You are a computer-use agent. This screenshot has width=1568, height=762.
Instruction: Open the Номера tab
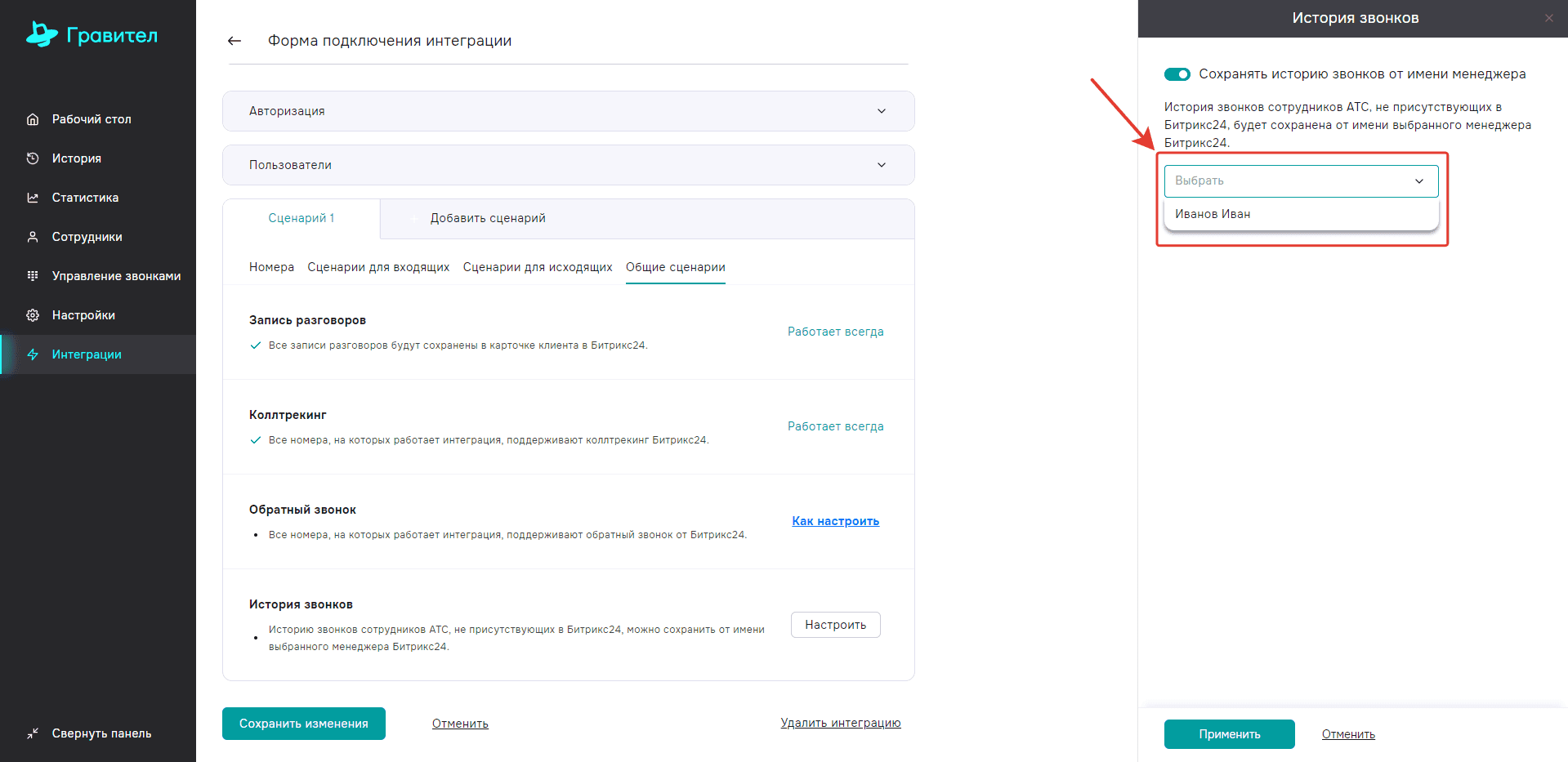pos(271,267)
